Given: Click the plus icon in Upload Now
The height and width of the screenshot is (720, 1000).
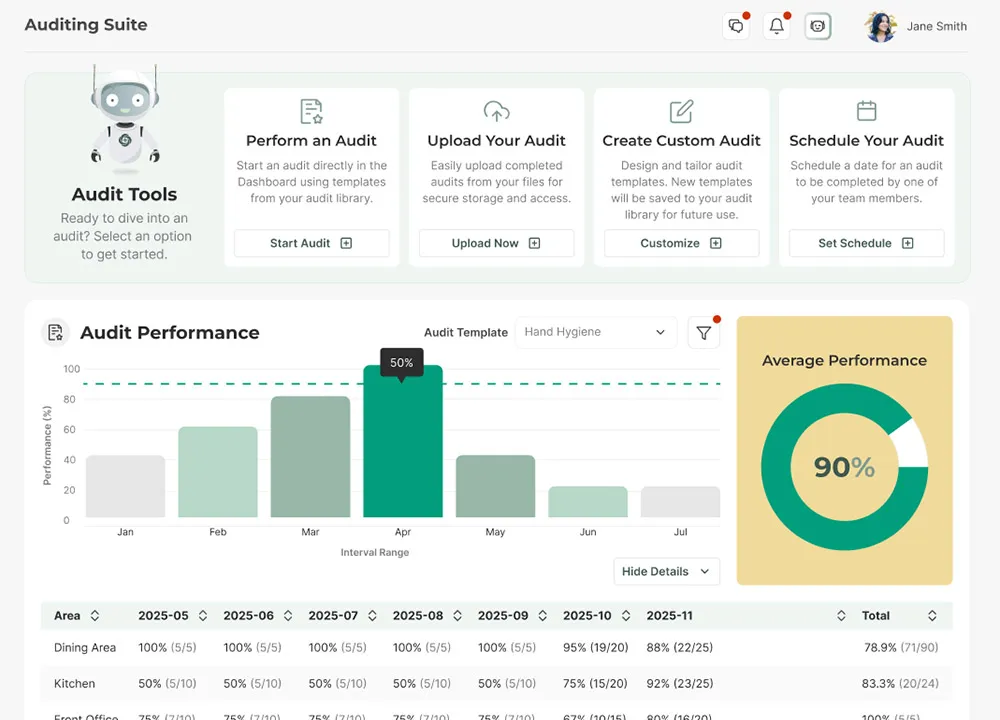Looking at the screenshot, I should pyautogui.click(x=534, y=243).
